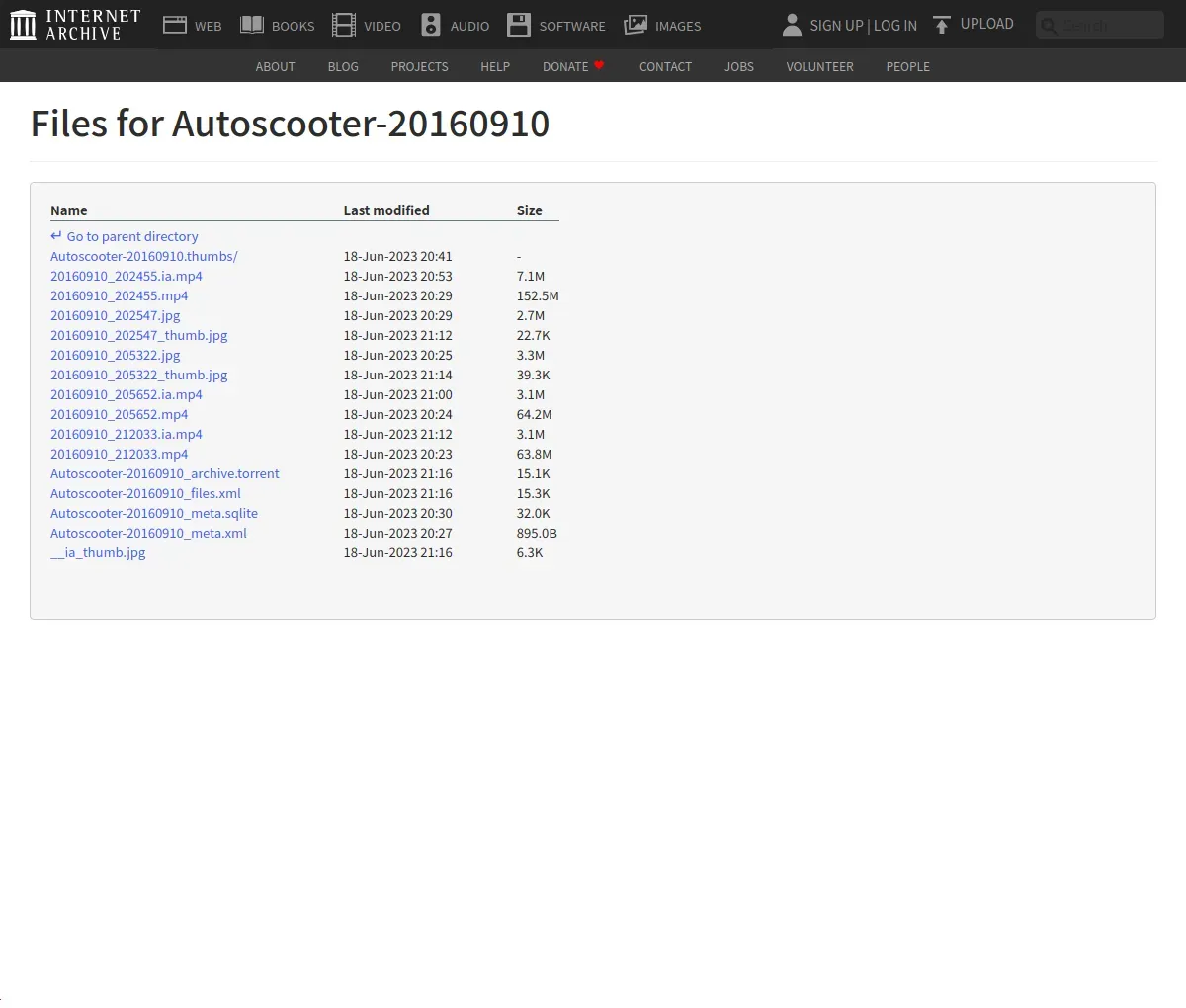Click the Video filmstrip icon
The image size is (1186, 1008).
[x=344, y=25]
